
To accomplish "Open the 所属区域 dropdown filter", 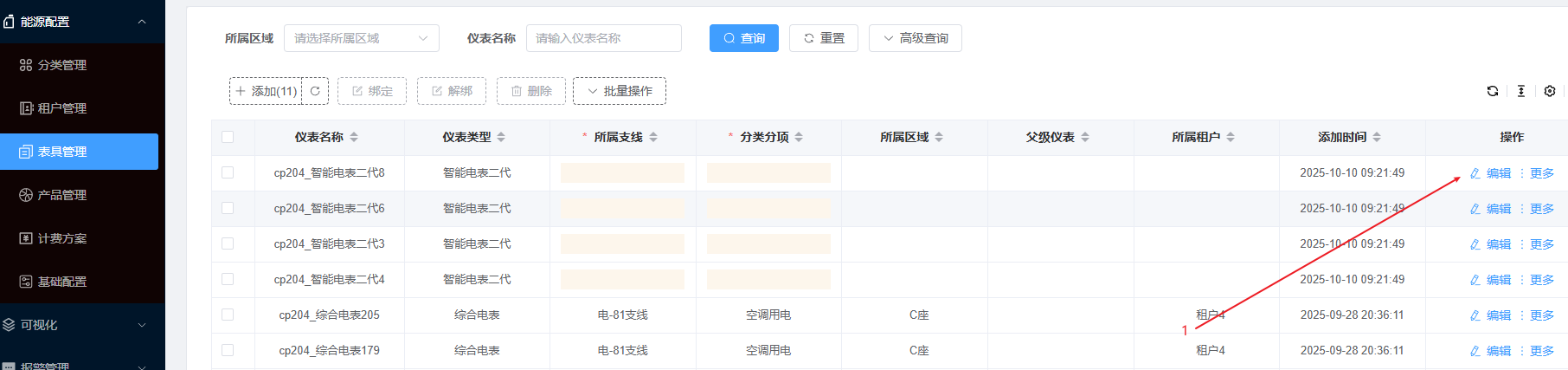I will [362, 38].
